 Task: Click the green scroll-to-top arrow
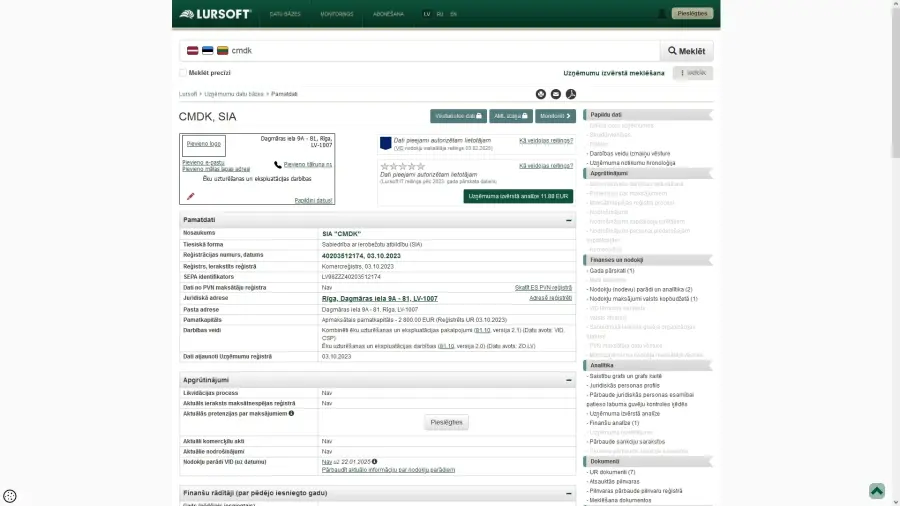click(x=876, y=491)
